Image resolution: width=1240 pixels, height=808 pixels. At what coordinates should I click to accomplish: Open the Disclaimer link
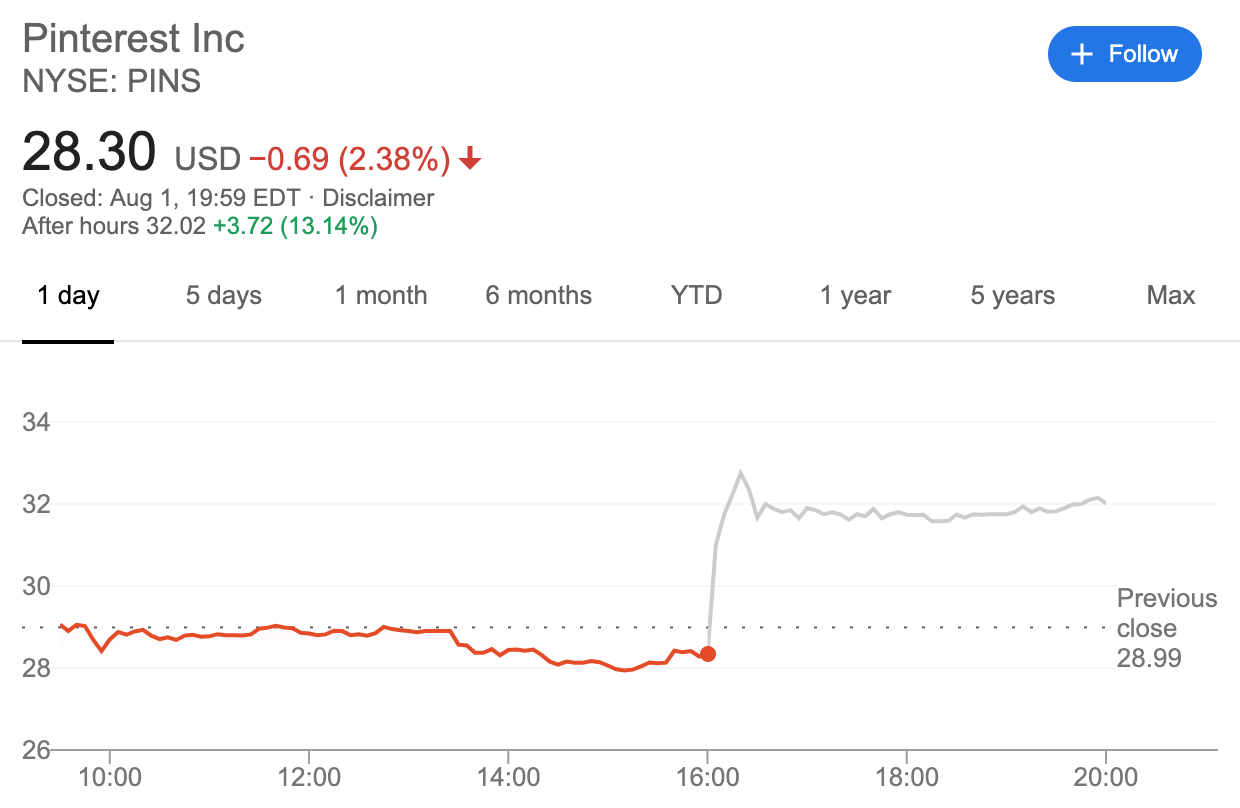[378, 198]
